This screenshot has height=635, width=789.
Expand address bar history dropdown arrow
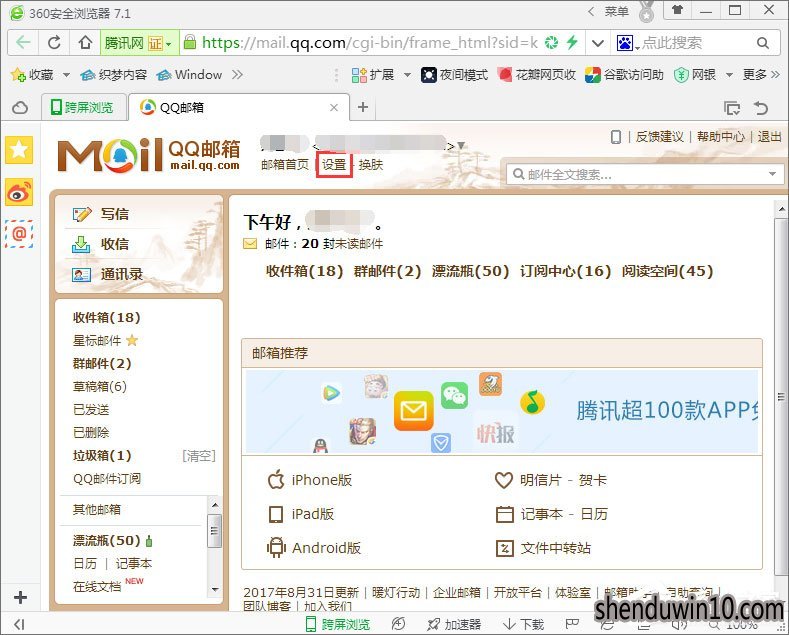click(x=598, y=43)
